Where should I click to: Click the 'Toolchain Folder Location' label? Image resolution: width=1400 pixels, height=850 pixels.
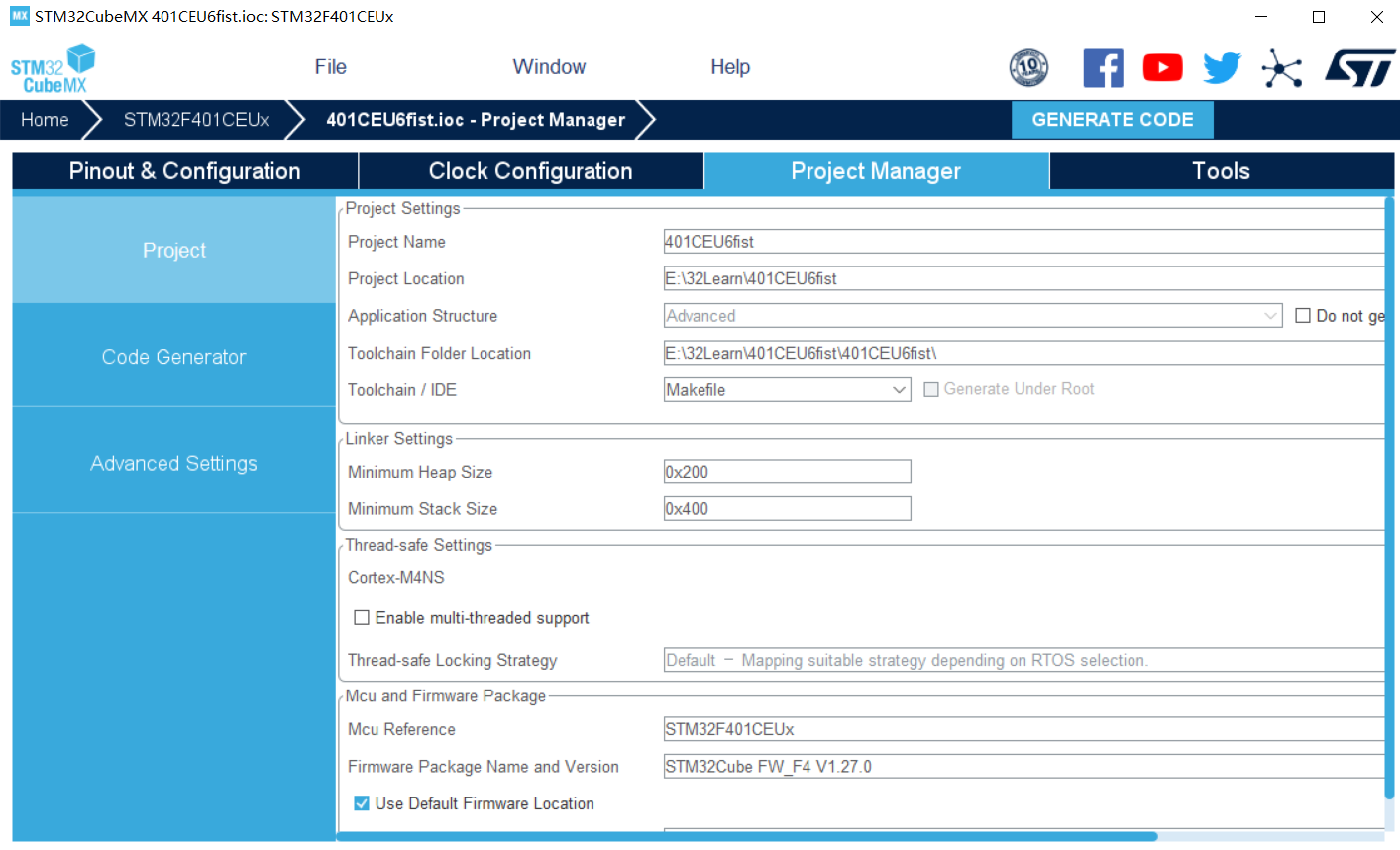[440, 354]
